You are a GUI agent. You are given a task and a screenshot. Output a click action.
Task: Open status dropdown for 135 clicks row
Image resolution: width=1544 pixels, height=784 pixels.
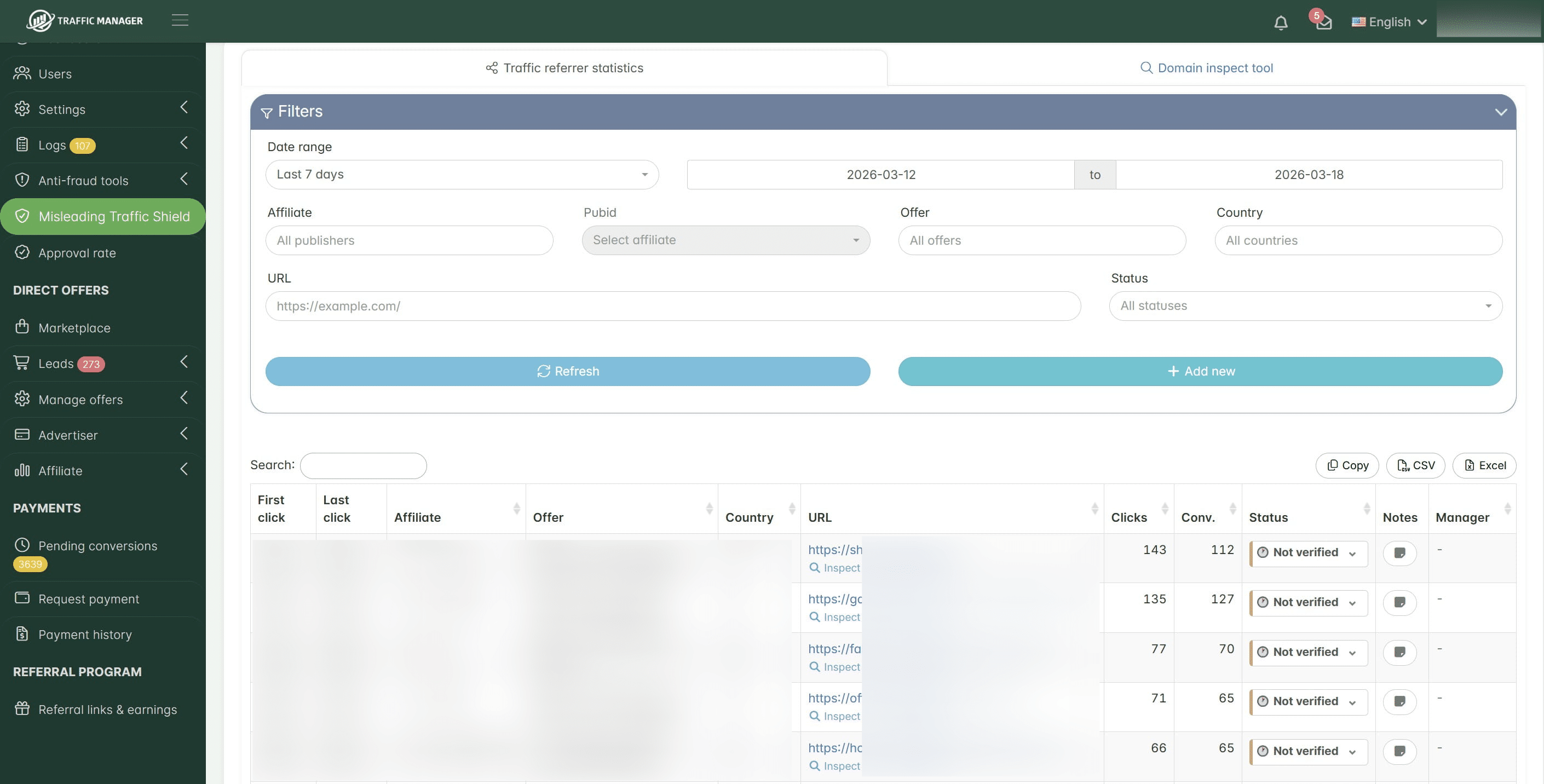pos(1309,603)
